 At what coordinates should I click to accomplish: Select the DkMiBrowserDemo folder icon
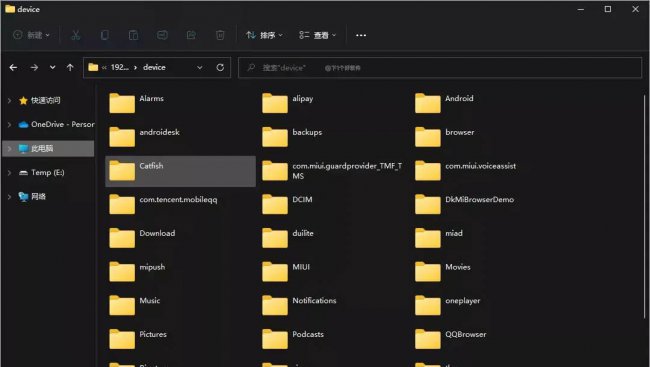click(x=427, y=204)
